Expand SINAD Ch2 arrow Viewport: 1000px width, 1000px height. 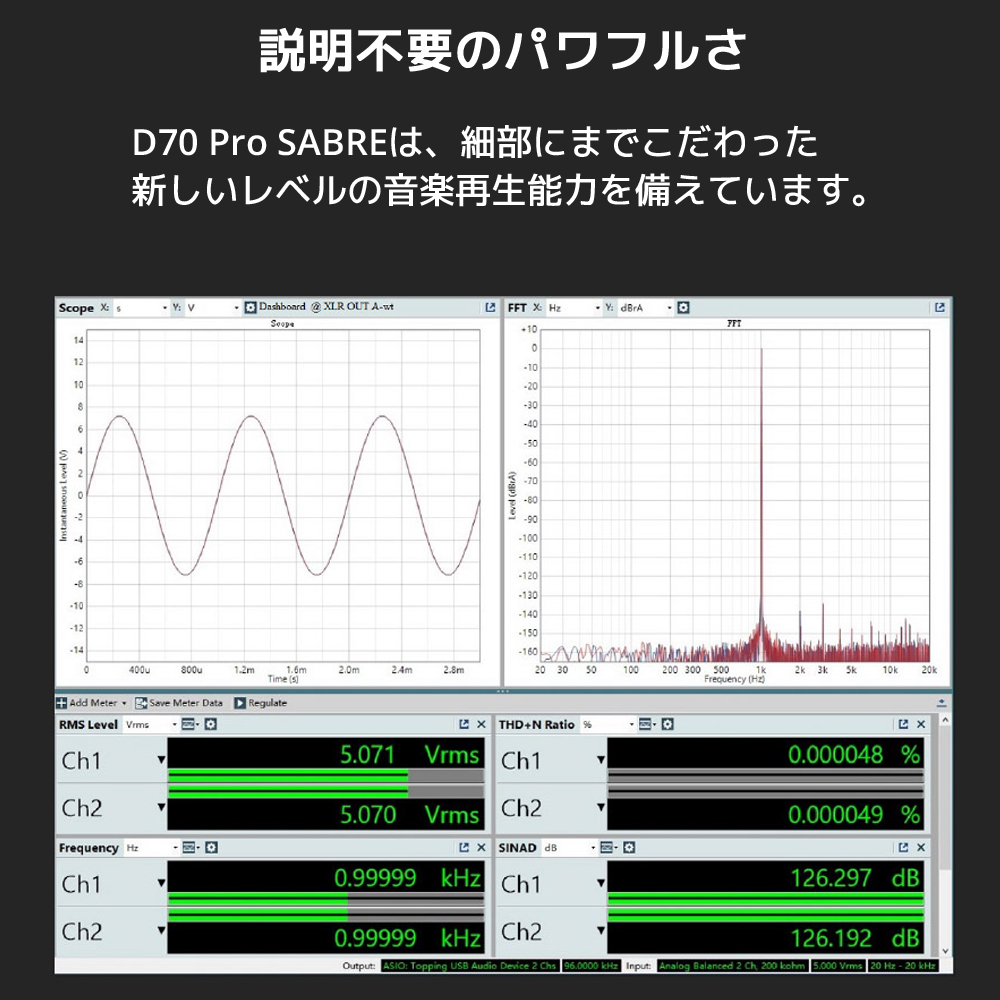(x=601, y=930)
